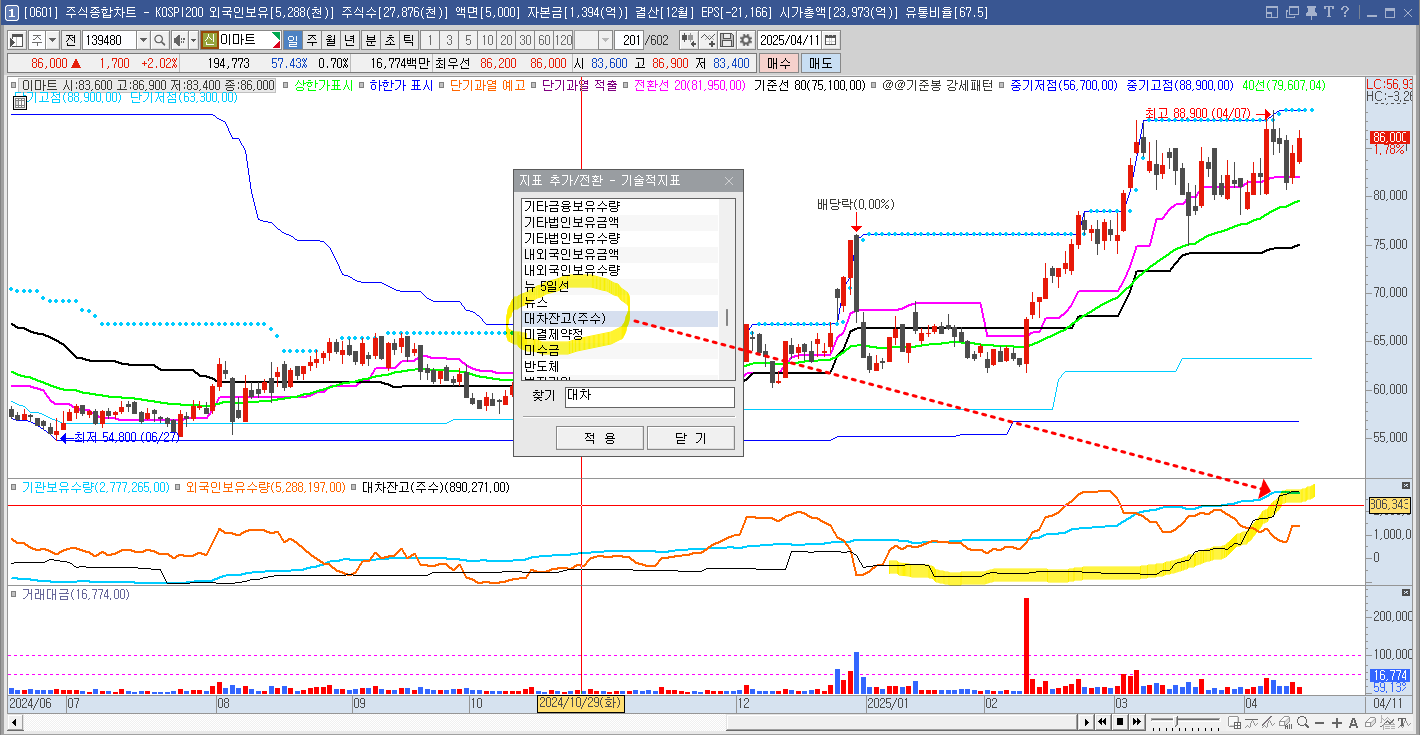1420x735 pixels.
Task: Click the stock search magnifier icon
Action: (x=160, y=40)
